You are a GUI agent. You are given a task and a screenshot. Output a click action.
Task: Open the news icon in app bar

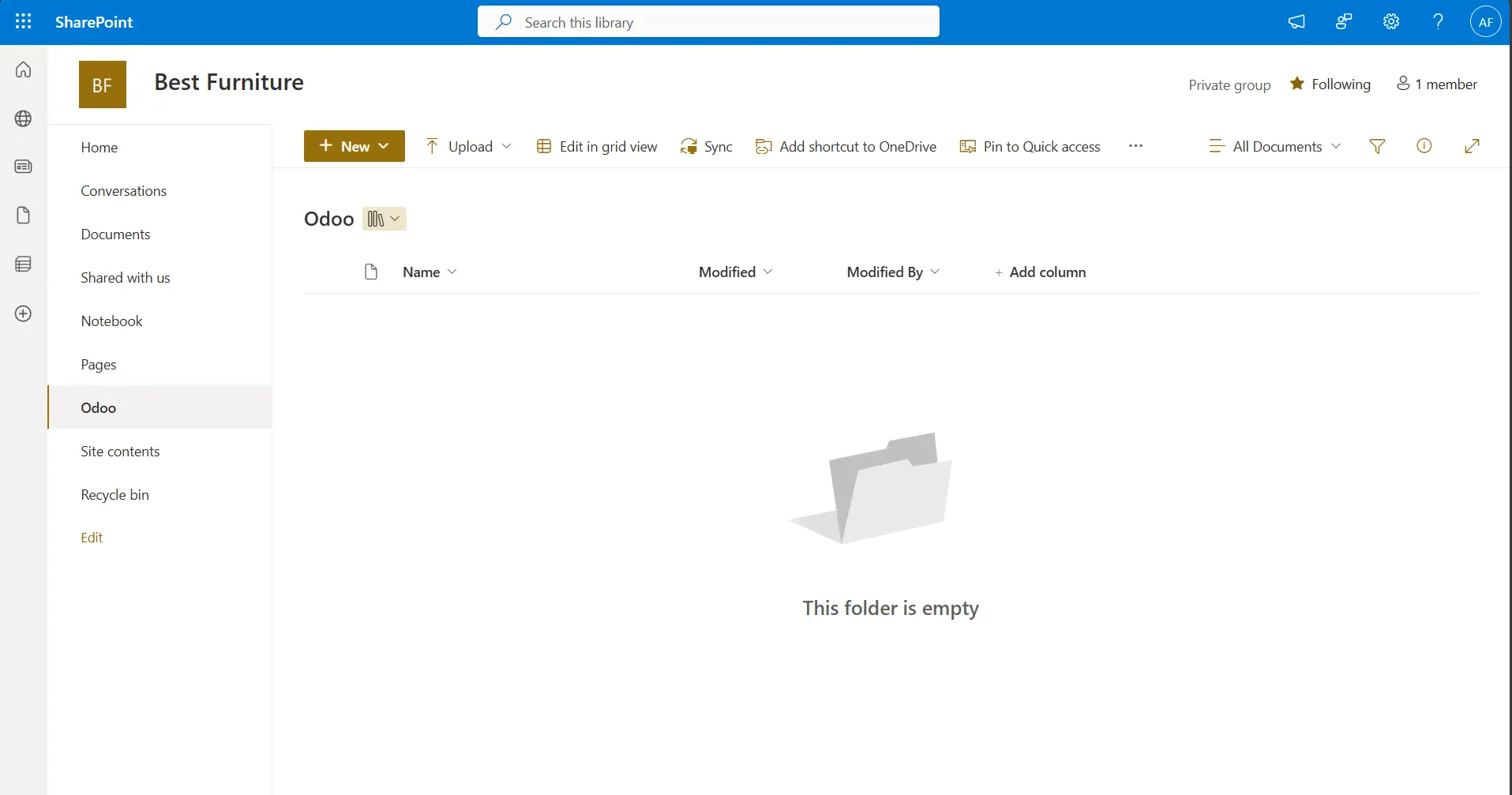pos(24,167)
